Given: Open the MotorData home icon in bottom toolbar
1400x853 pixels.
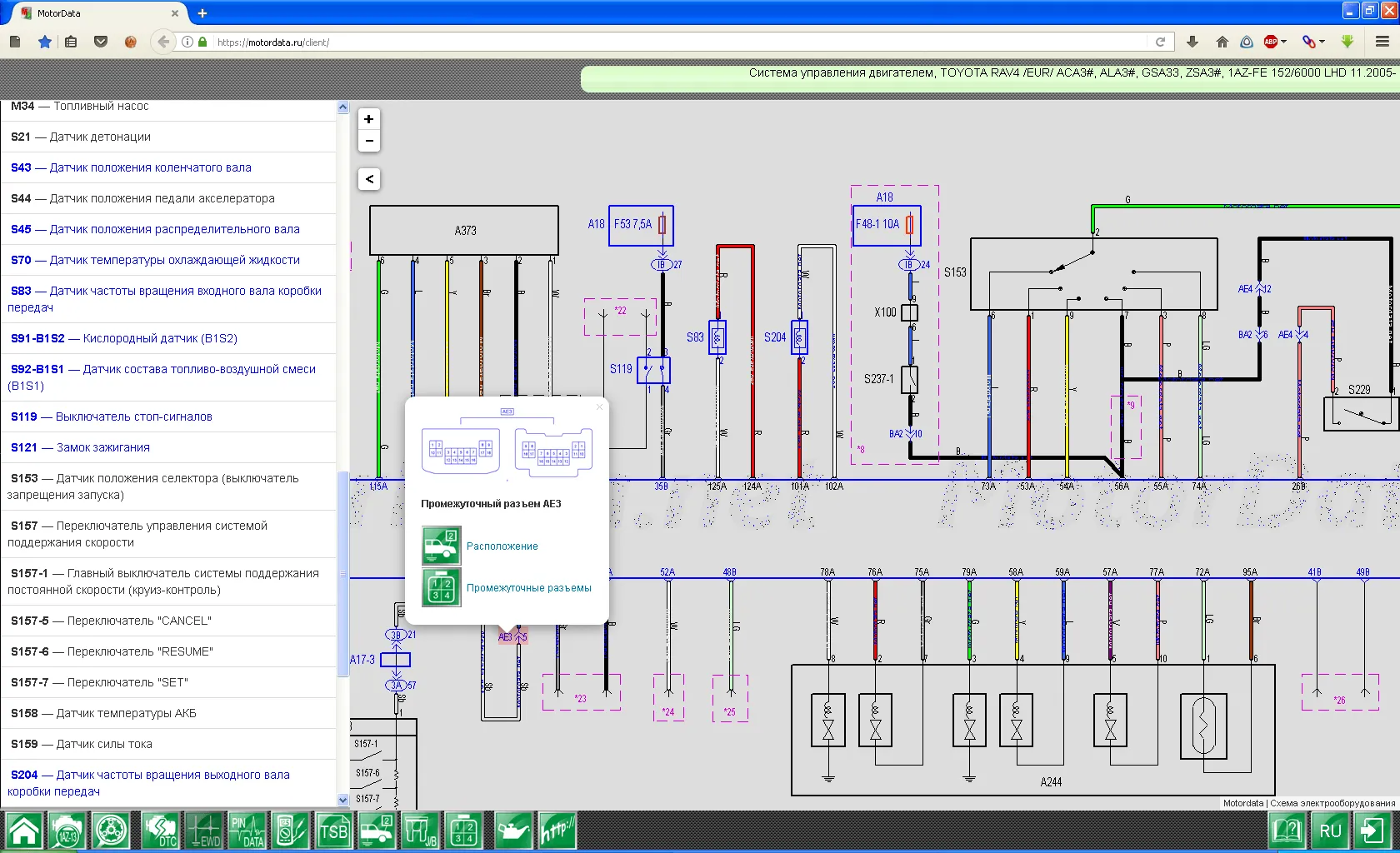Looking at the screenshot, I should (24, 831).
